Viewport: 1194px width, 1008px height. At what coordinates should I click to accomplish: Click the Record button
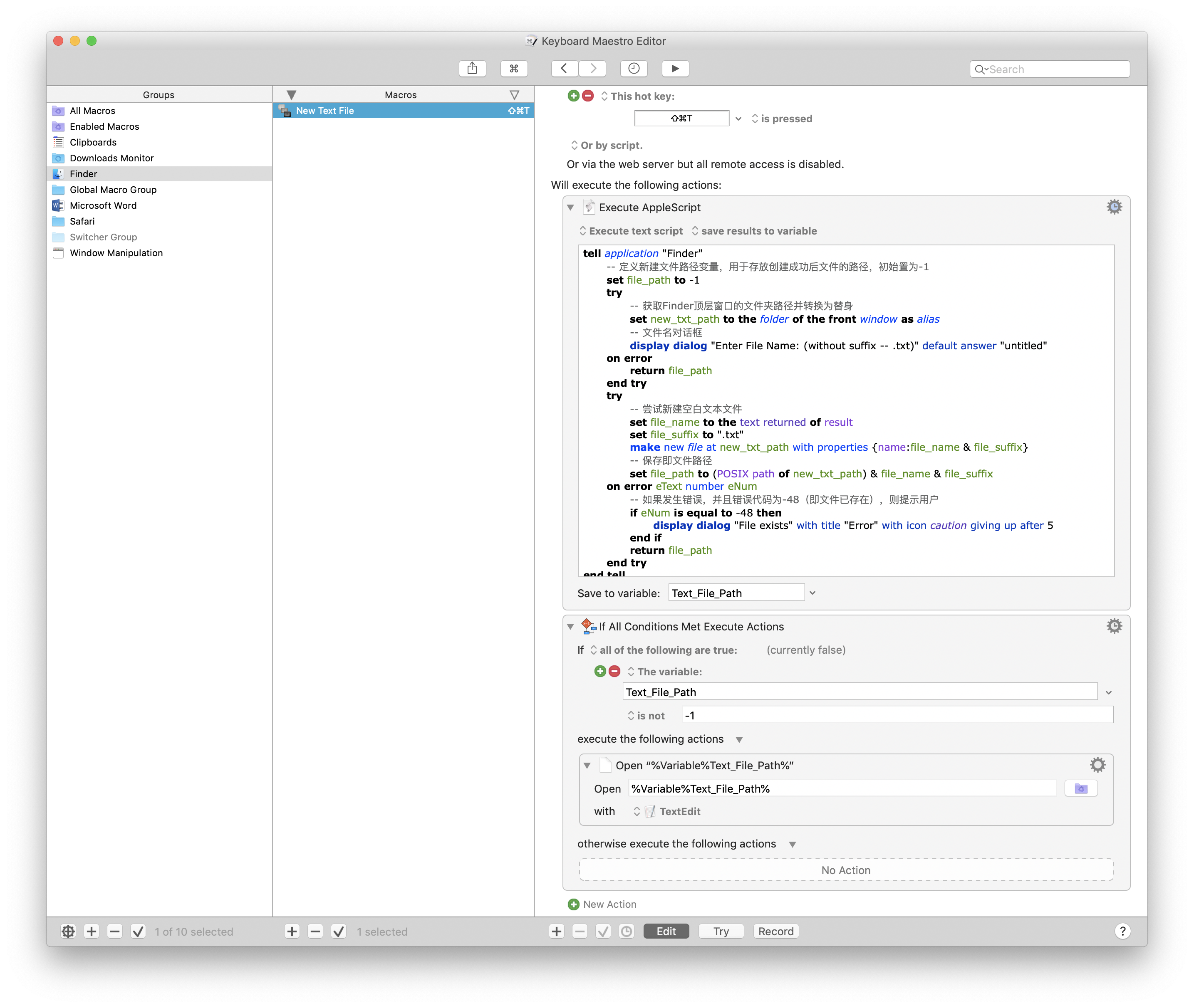click(x=775, y=931)
